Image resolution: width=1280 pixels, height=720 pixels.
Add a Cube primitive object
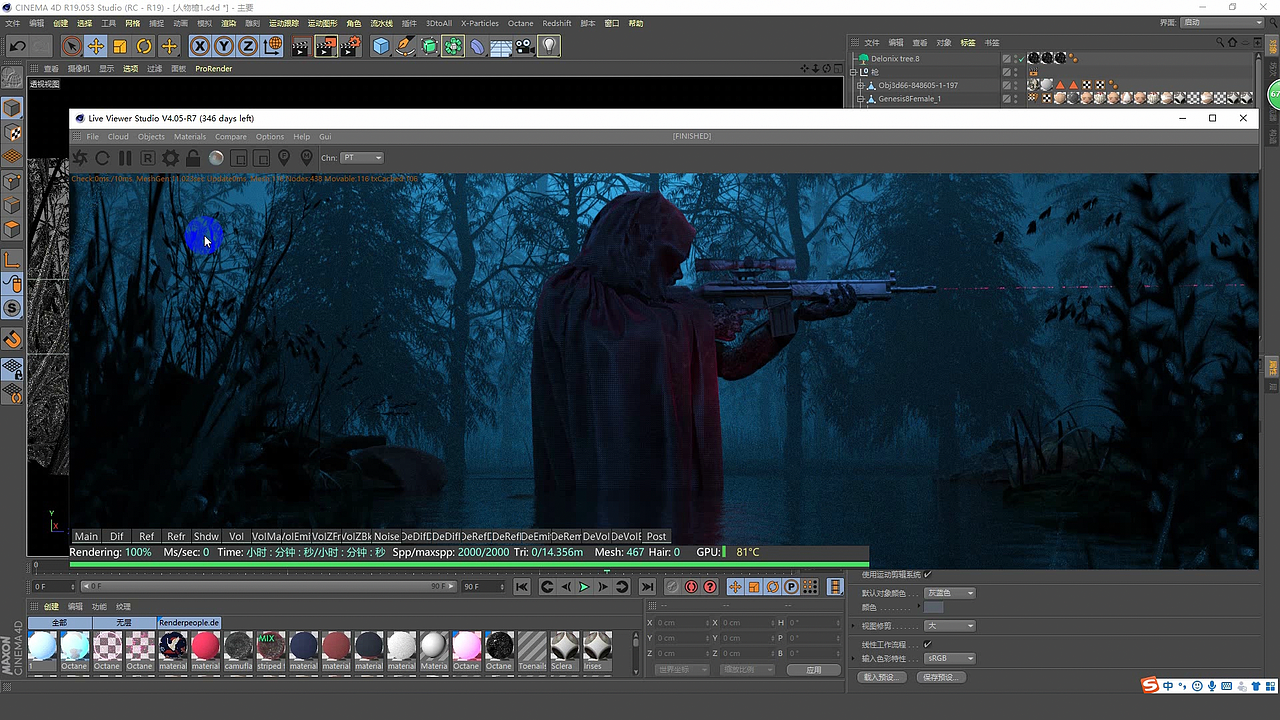pyautogui.click(x=381, y=46)
